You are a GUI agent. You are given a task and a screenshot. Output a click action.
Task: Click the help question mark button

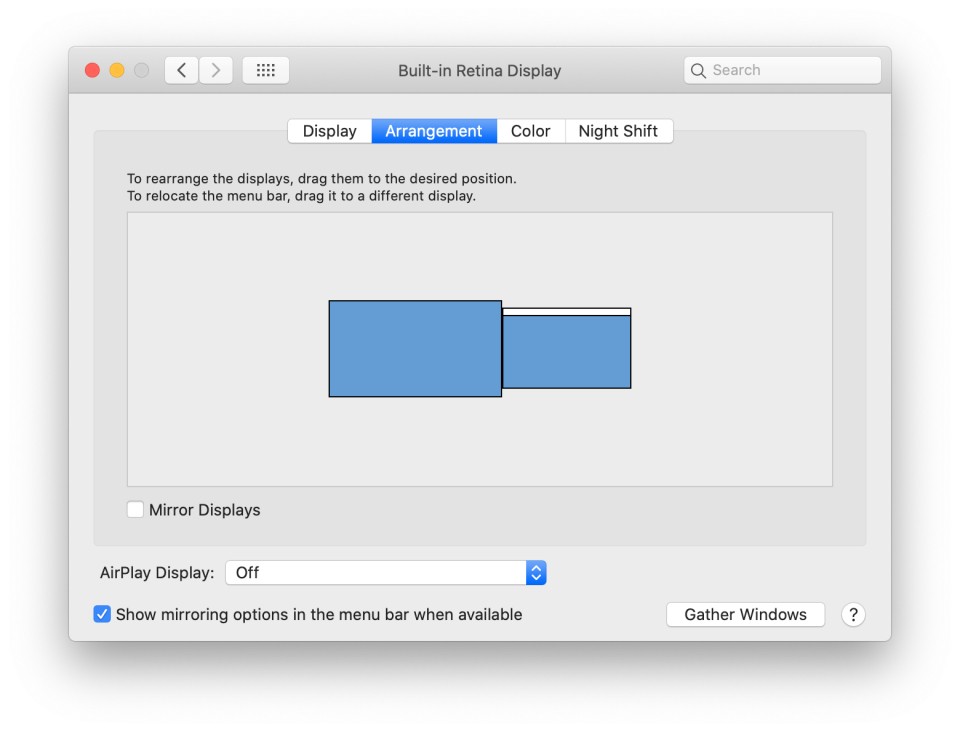point(852,615)
